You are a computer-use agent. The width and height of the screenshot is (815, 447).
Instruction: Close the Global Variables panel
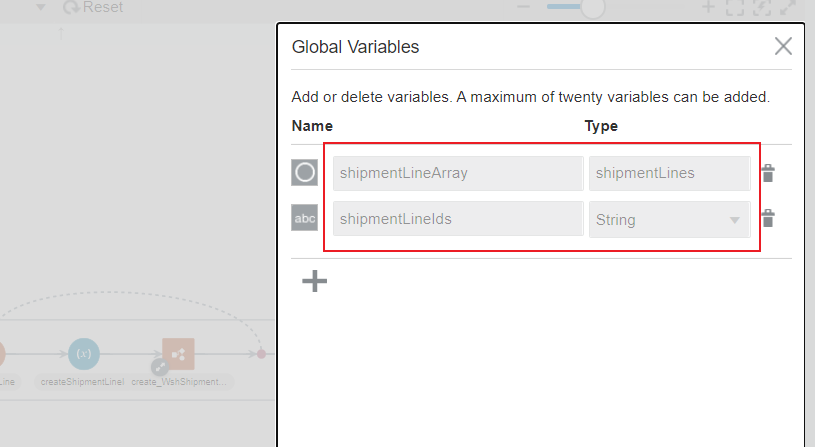pyautogui.click(x=783, y=46)
